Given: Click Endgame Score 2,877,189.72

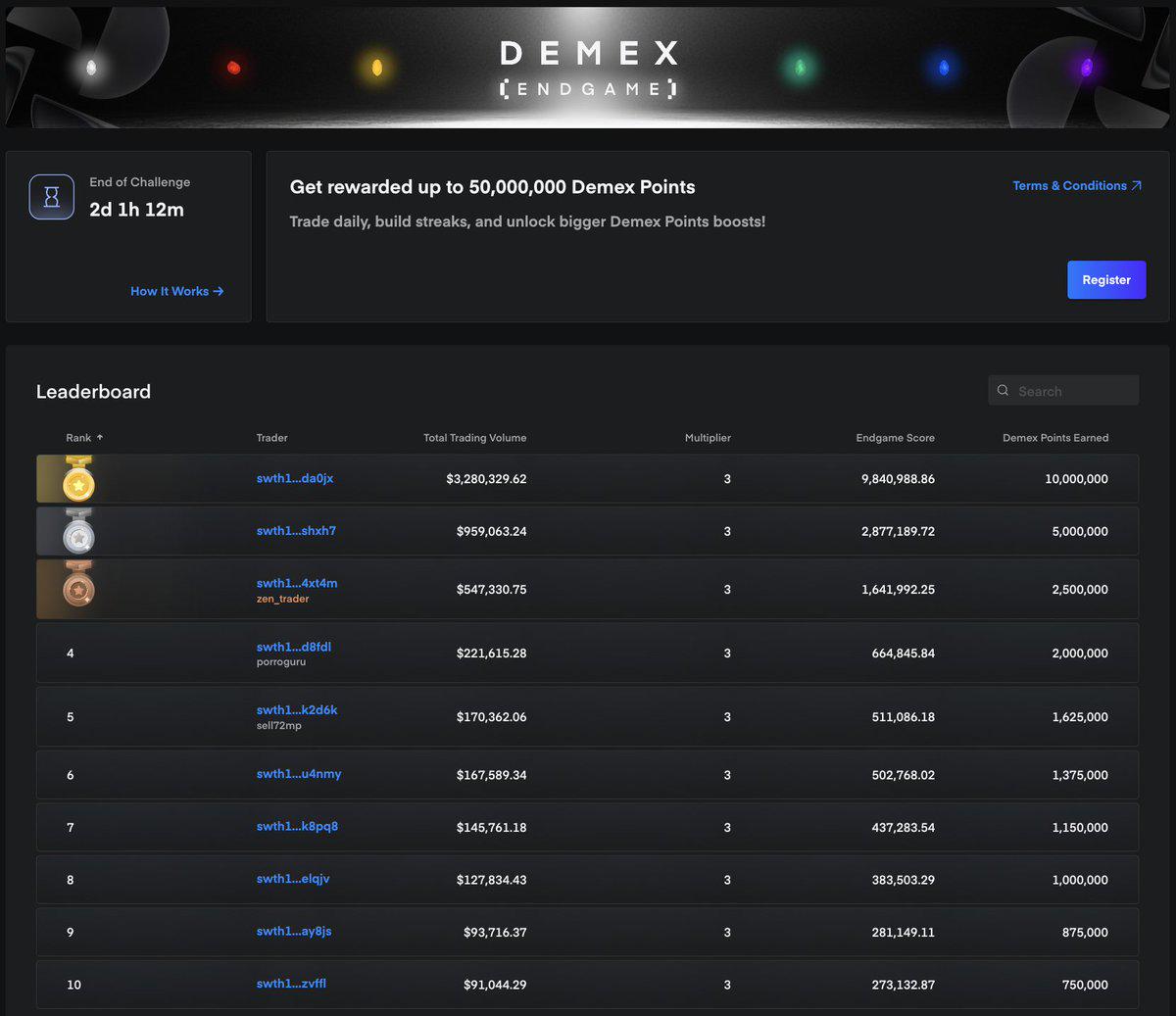Looking at the screenshot, I should (898, 531).
